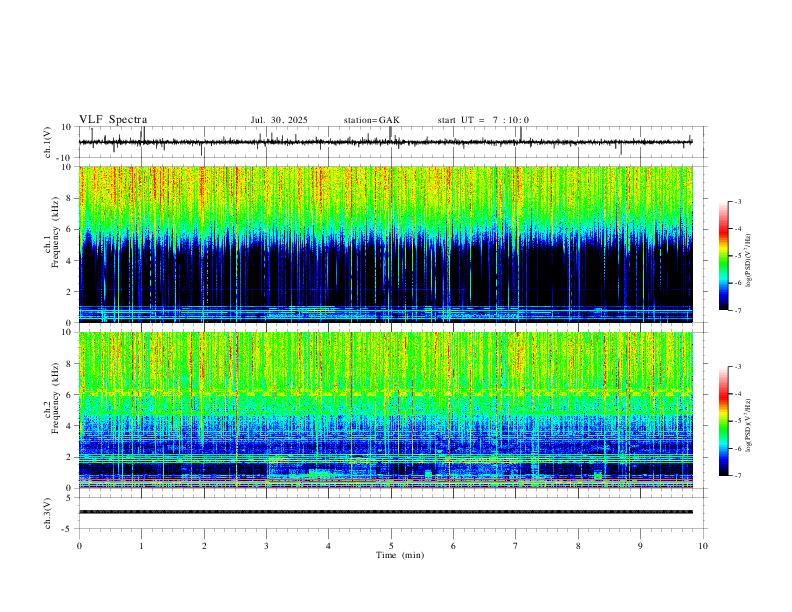Click the upper "log(PSD)(V²/Hz)" color bar label
The width and height of the screenshot is (792, 612).
[x=749, y=261]
